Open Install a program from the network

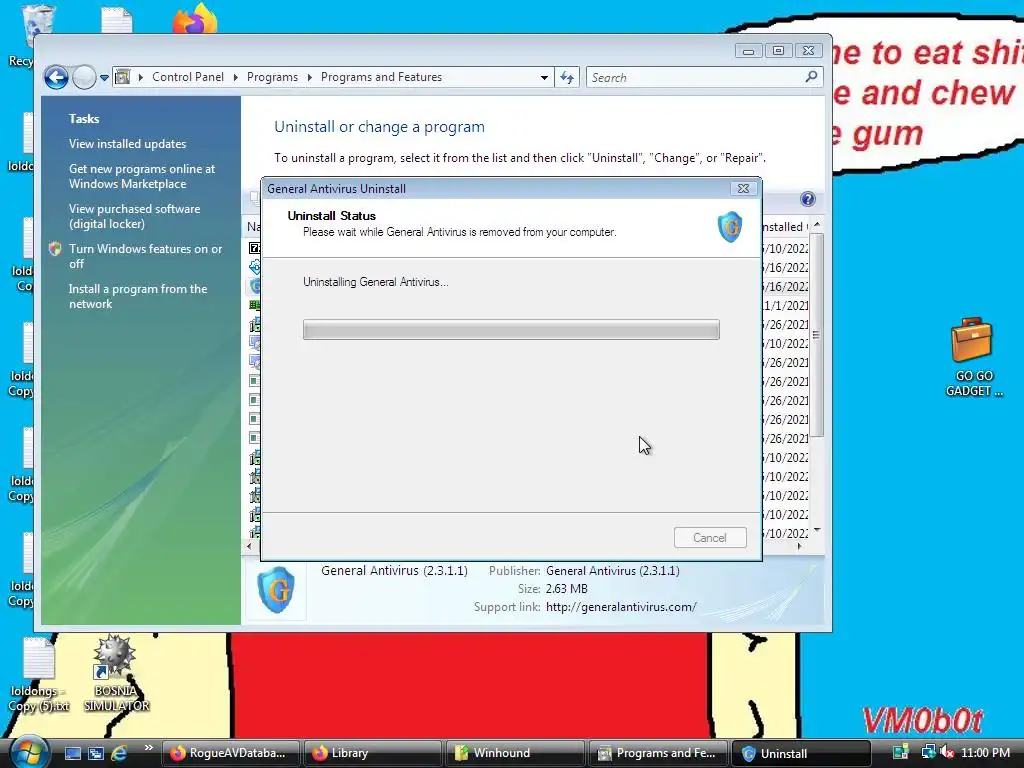coord(138,296)
